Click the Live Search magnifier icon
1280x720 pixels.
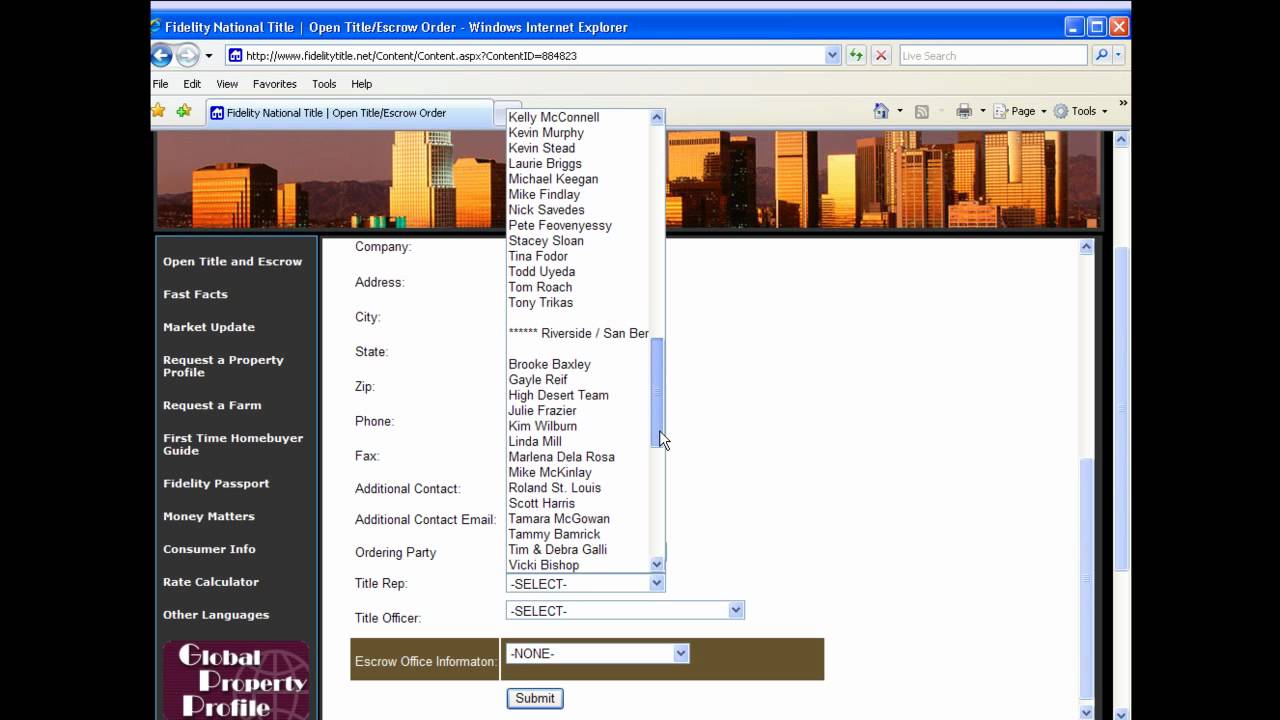1102,56
